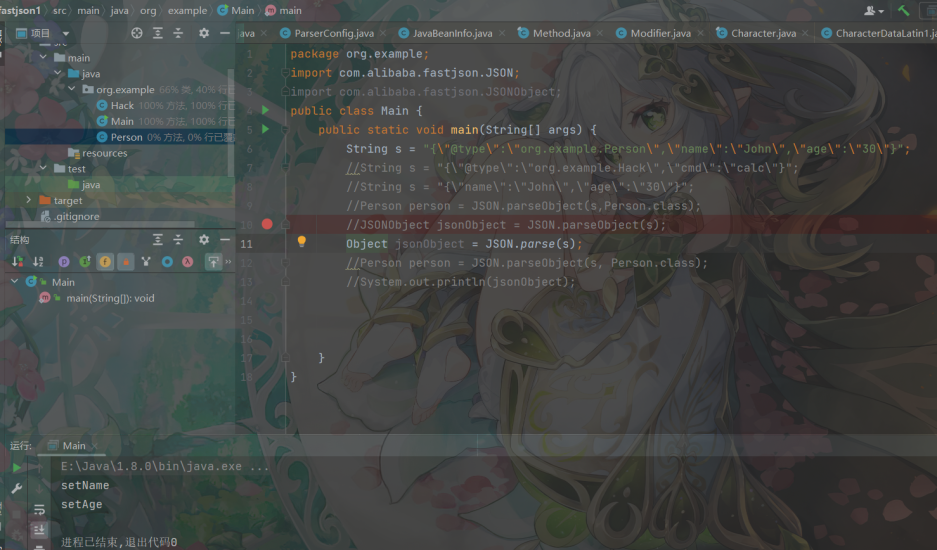Open structure panel settings gear

click(x=204, y=240)
